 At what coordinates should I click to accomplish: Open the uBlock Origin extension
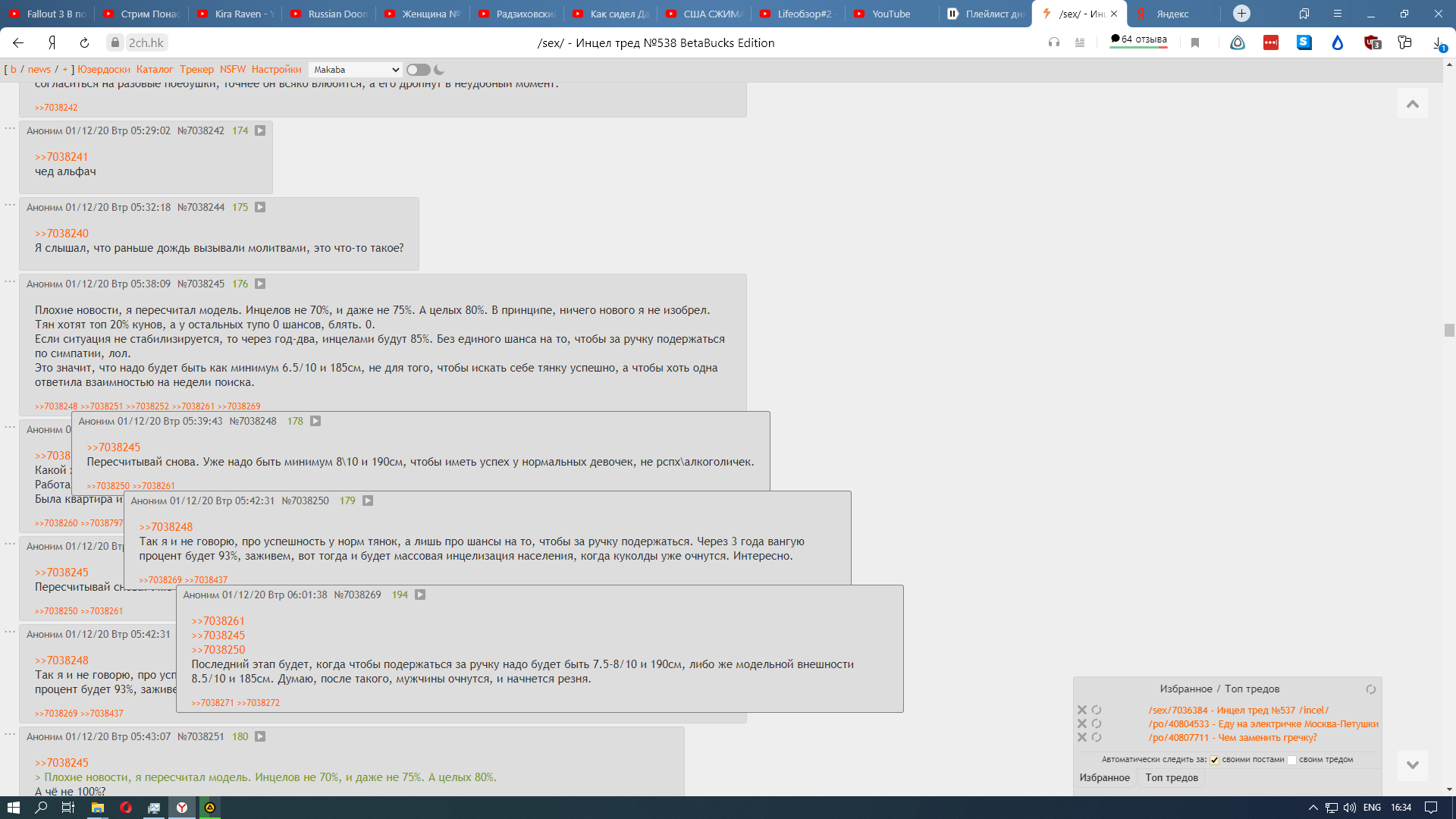point(1372,43)
